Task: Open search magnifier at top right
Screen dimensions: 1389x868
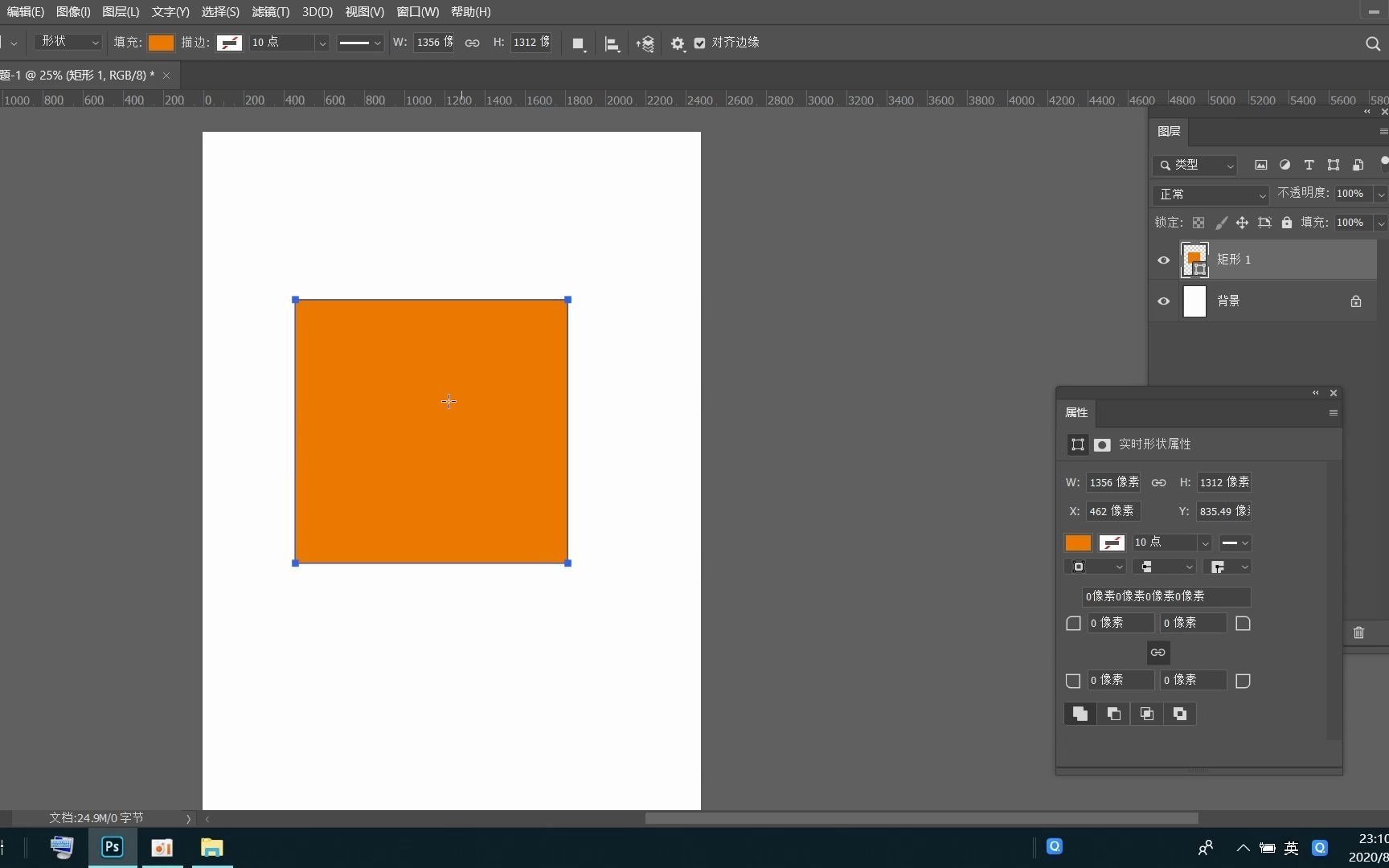Action: (1373, 43)
